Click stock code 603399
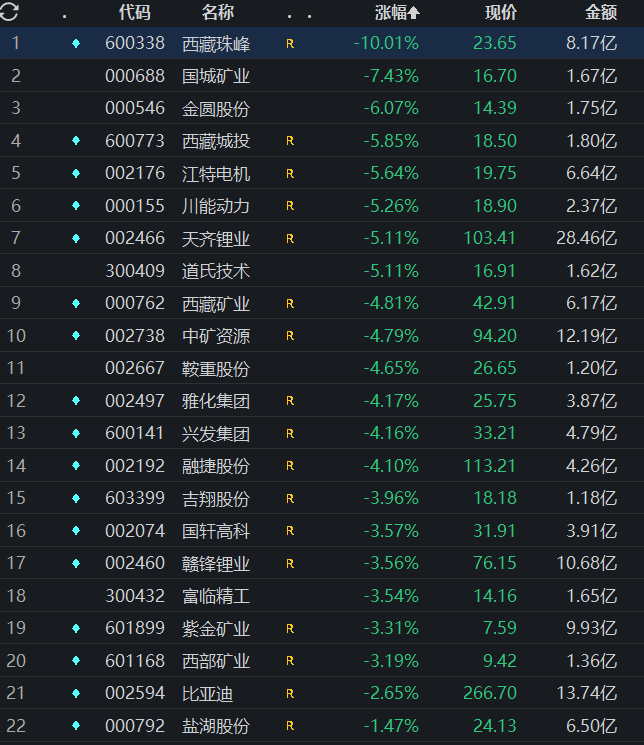The width and height of the screenshot is (644, 745). click(x=135, y=498)
